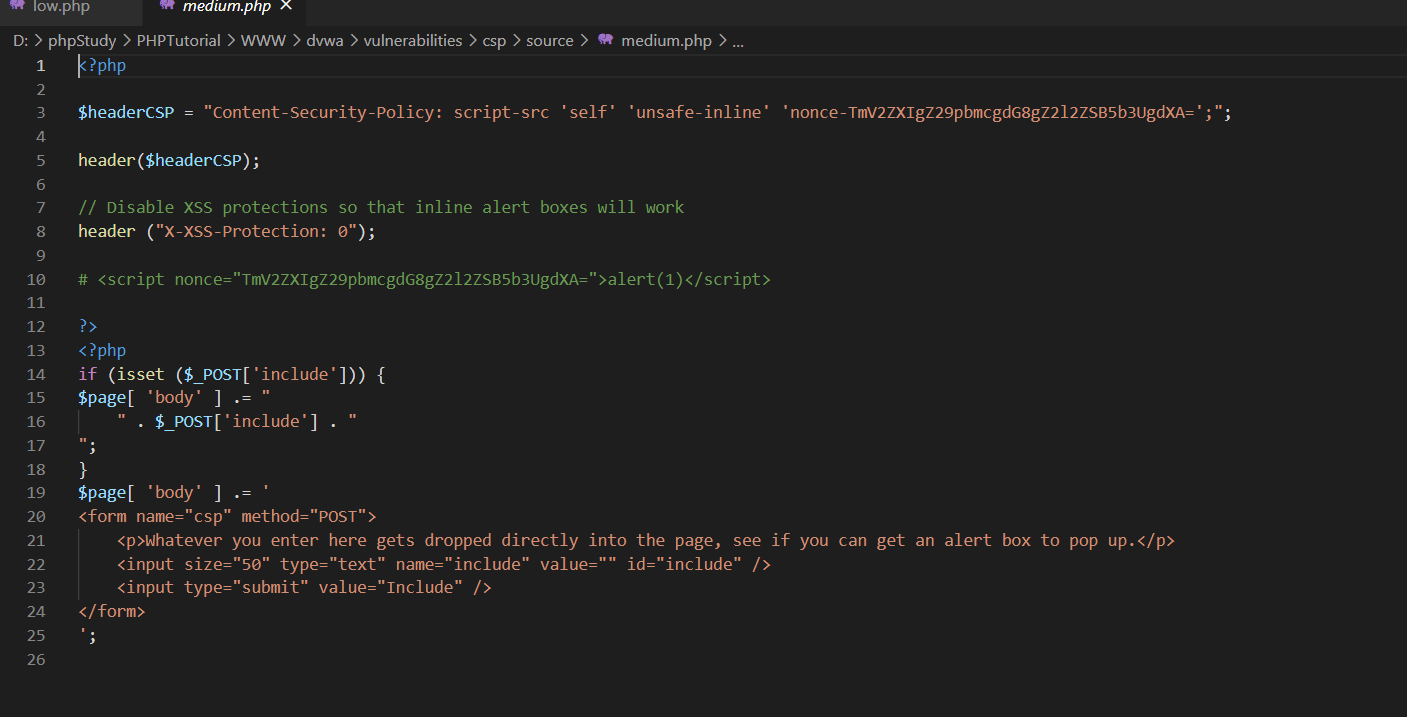Viewport: 1407px width, 717px height.
Task: Click the PHP icon on low.php tab
Action: click(x=17, y=7)
